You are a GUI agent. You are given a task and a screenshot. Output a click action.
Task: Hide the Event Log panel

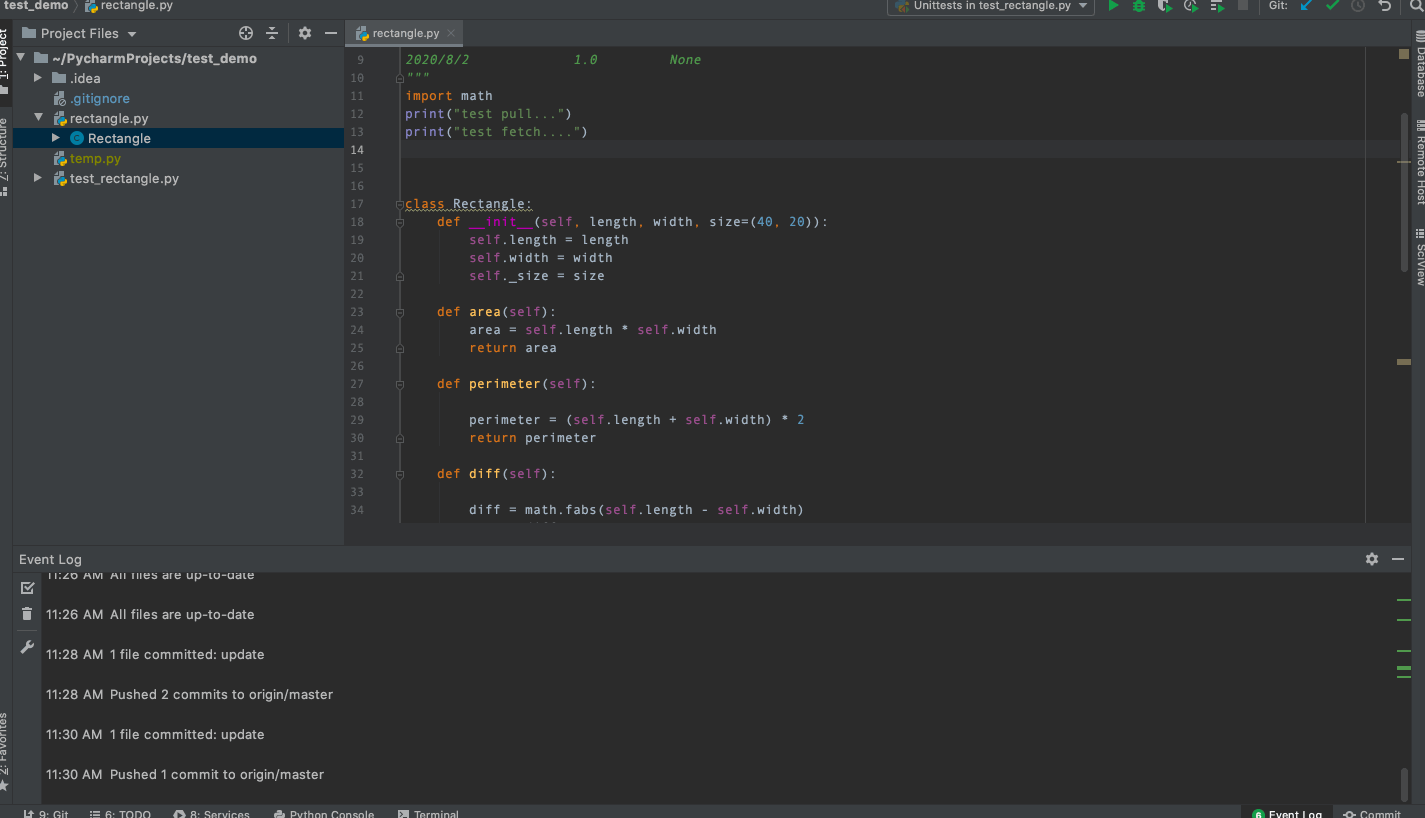point(1398,559)
